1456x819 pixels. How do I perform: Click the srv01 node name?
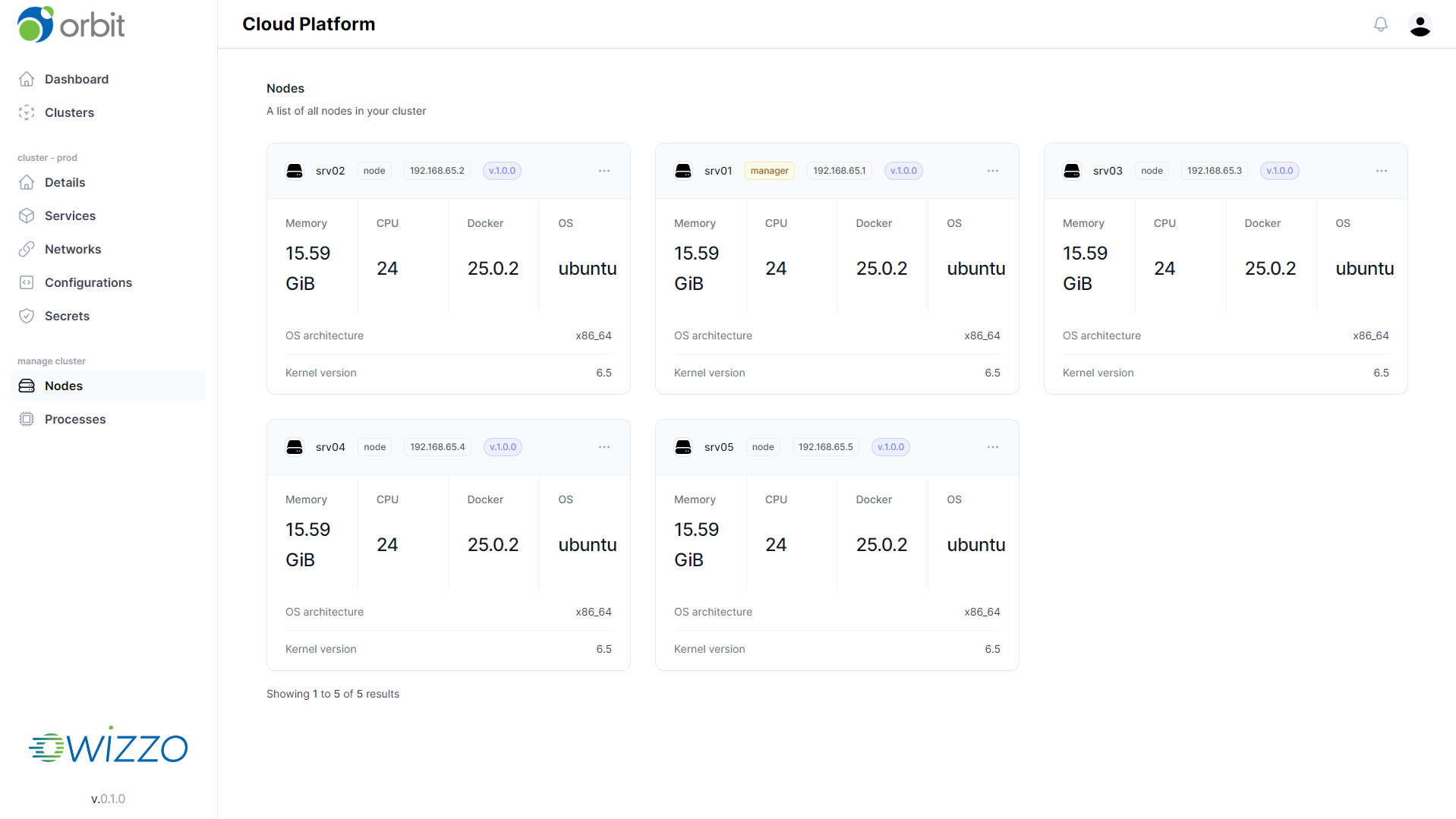pyautogui.click(x=718, y=171)
